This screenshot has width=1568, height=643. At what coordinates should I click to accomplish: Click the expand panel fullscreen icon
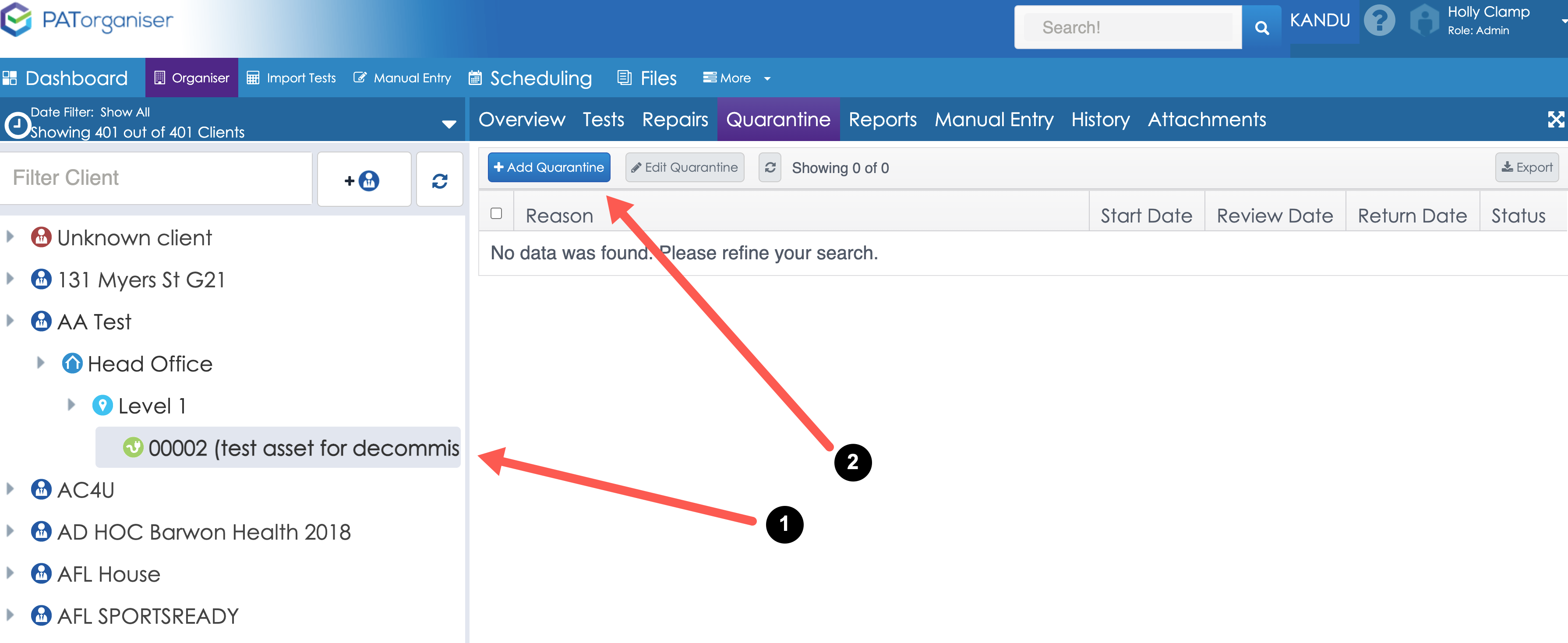coord(1555,119)
